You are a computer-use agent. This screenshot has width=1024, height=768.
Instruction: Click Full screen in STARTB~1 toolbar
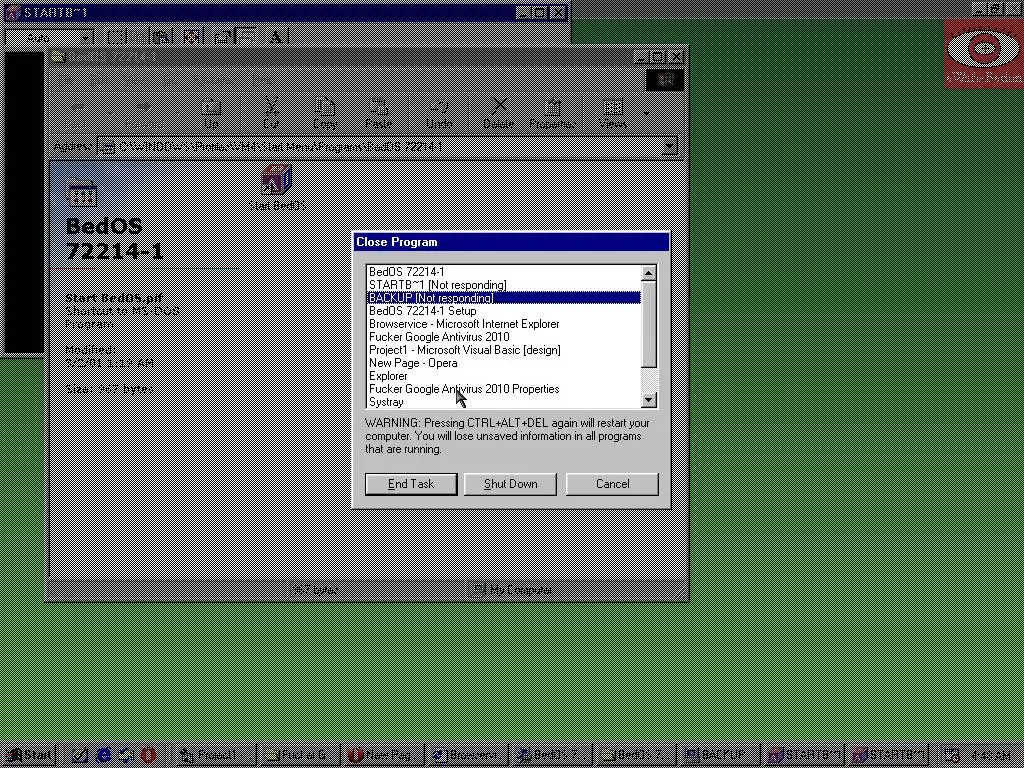(x=191, y=37)
